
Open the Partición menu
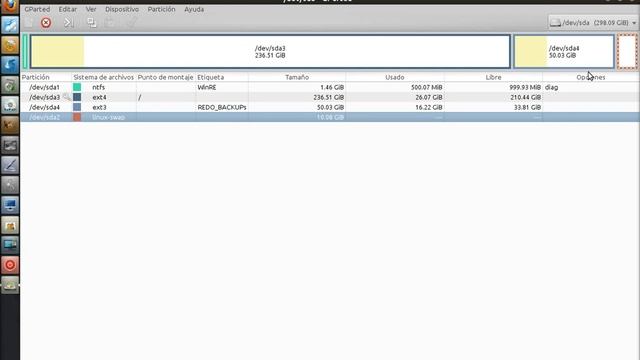pyautogui.click(x=161, y=9)
